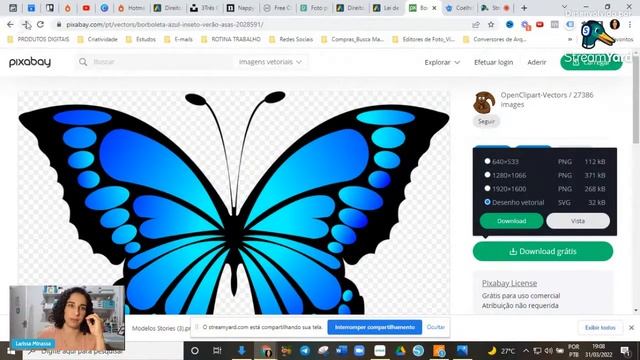Image resolution: width=640 pixels, height=360 pixels.
Task: Open the Chrome tab search chevron
Action: click(564, 7)
